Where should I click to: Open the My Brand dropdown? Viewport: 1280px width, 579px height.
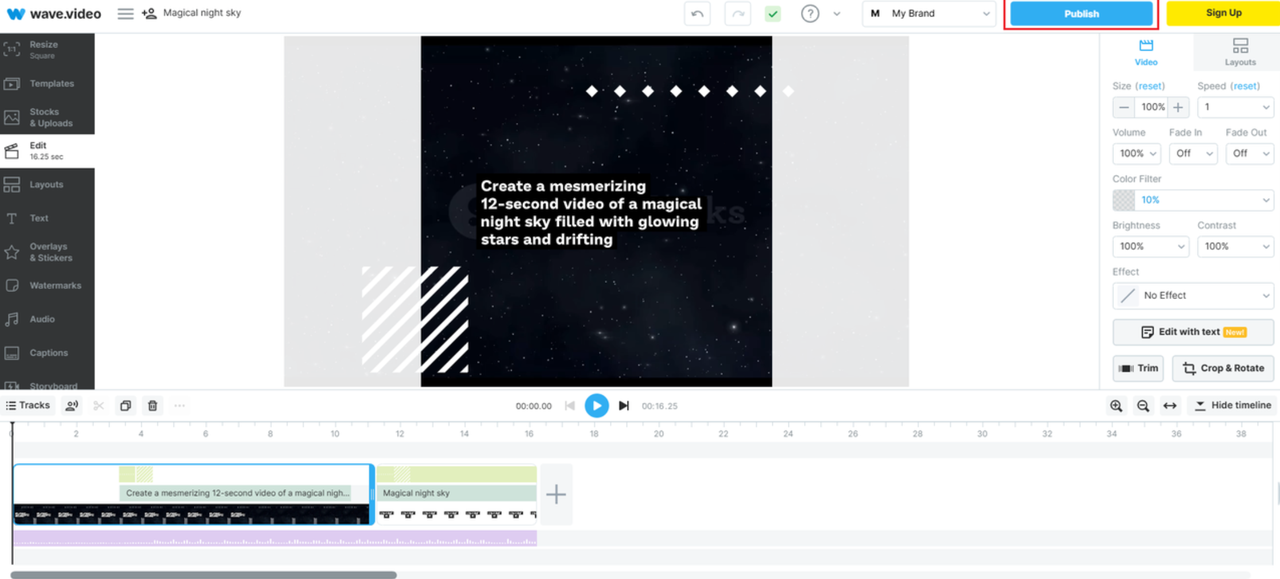(929, 14)
